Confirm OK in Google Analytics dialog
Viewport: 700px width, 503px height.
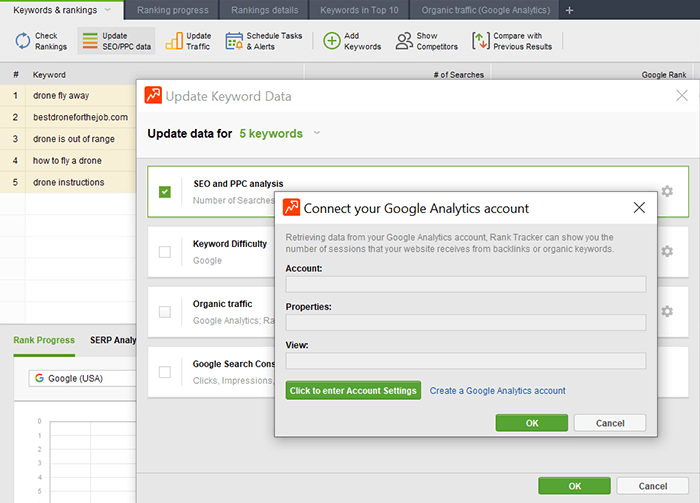pyautogui.click(x=532, y=423)
